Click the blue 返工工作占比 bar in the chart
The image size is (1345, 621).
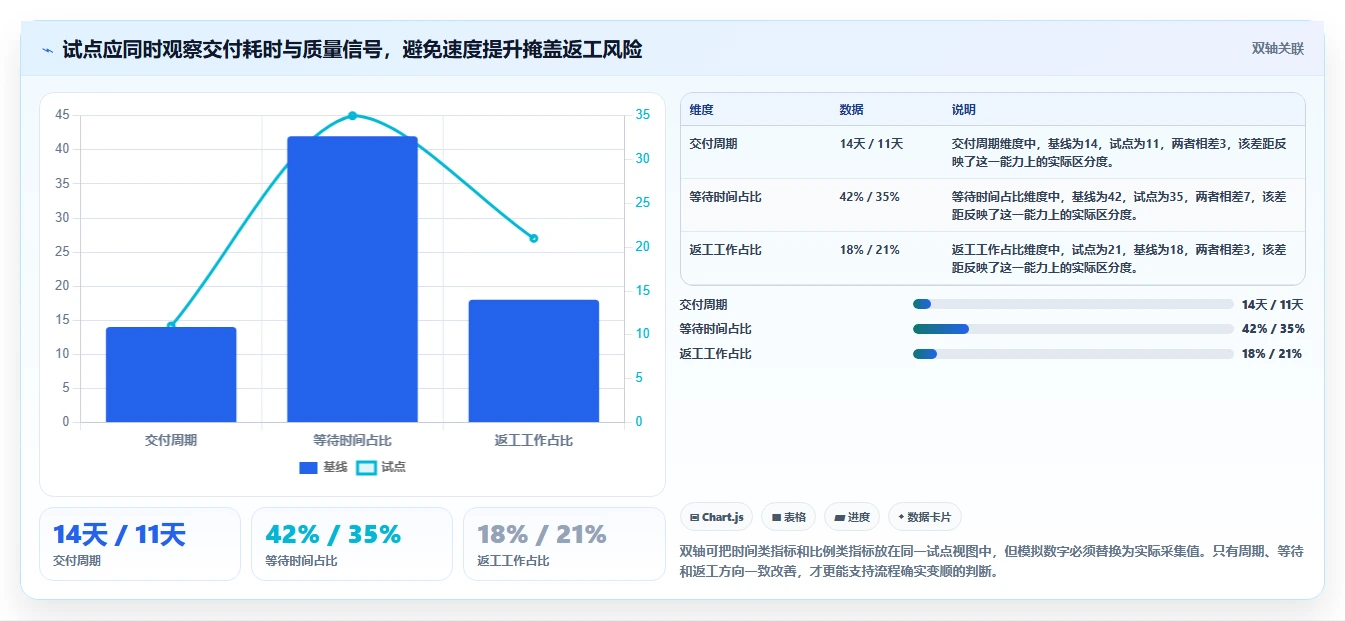pos(533,361)
